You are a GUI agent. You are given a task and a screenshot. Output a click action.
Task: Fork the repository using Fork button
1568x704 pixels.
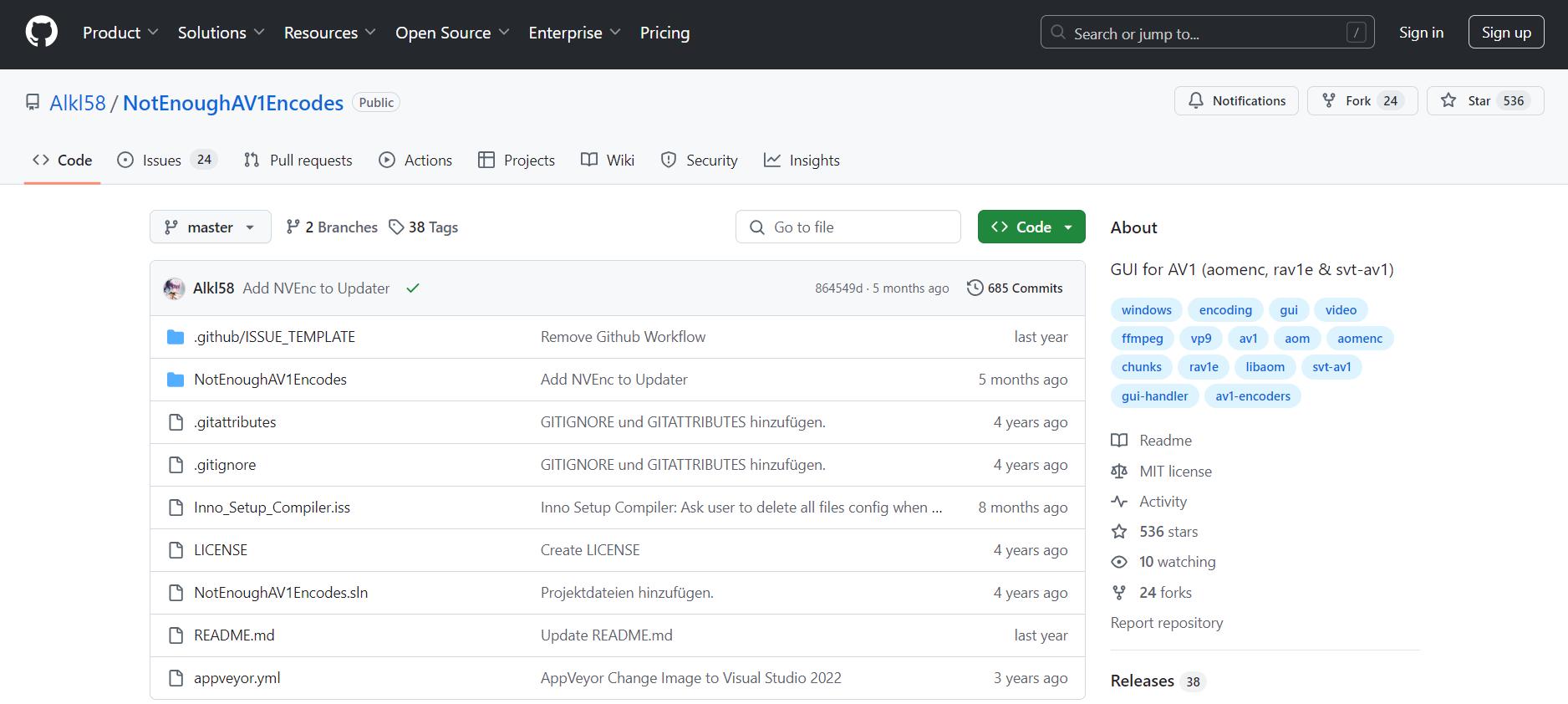[1362, 100]
